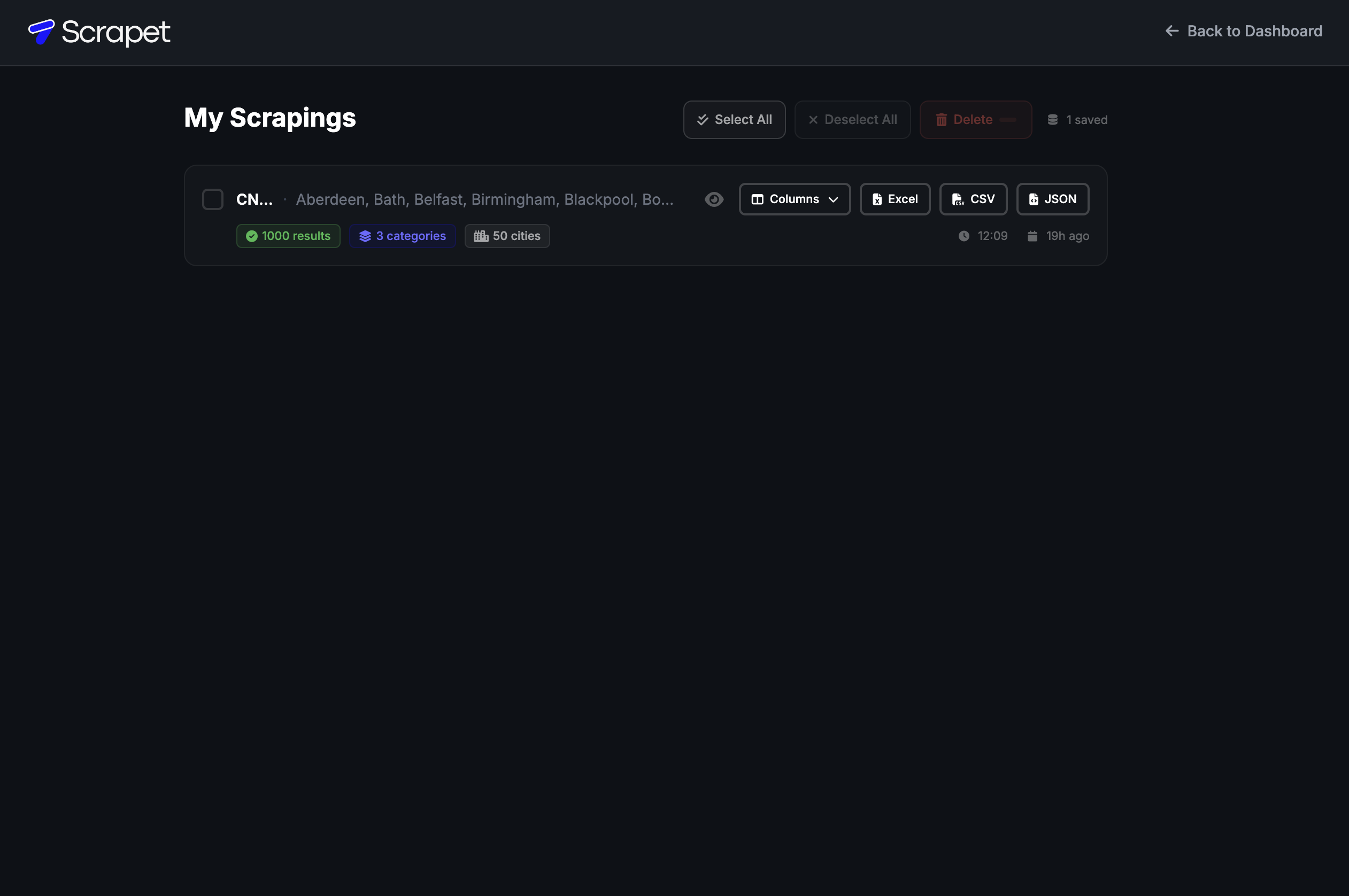Screen dimensions: 1349x896
Task: Toggle the eye preview icon
Action: [714, 199]
